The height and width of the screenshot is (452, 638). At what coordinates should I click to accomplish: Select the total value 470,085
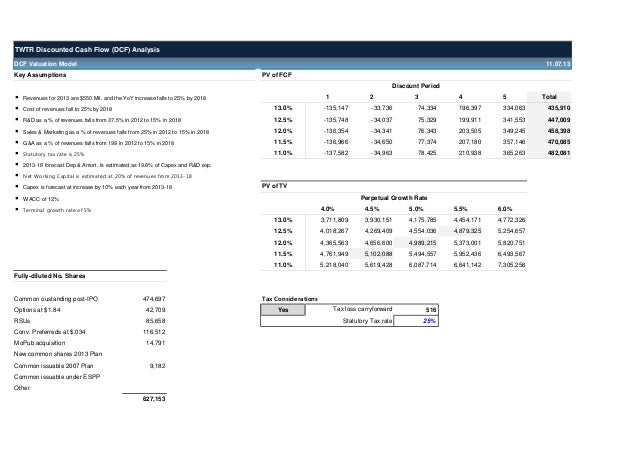(x=559, y=142)
